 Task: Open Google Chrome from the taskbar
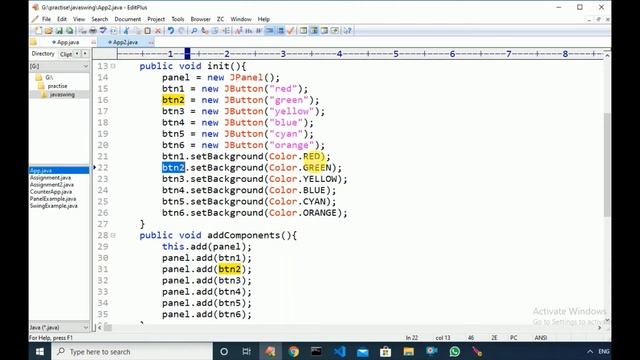pyautogui.click(x=293, y=351)
